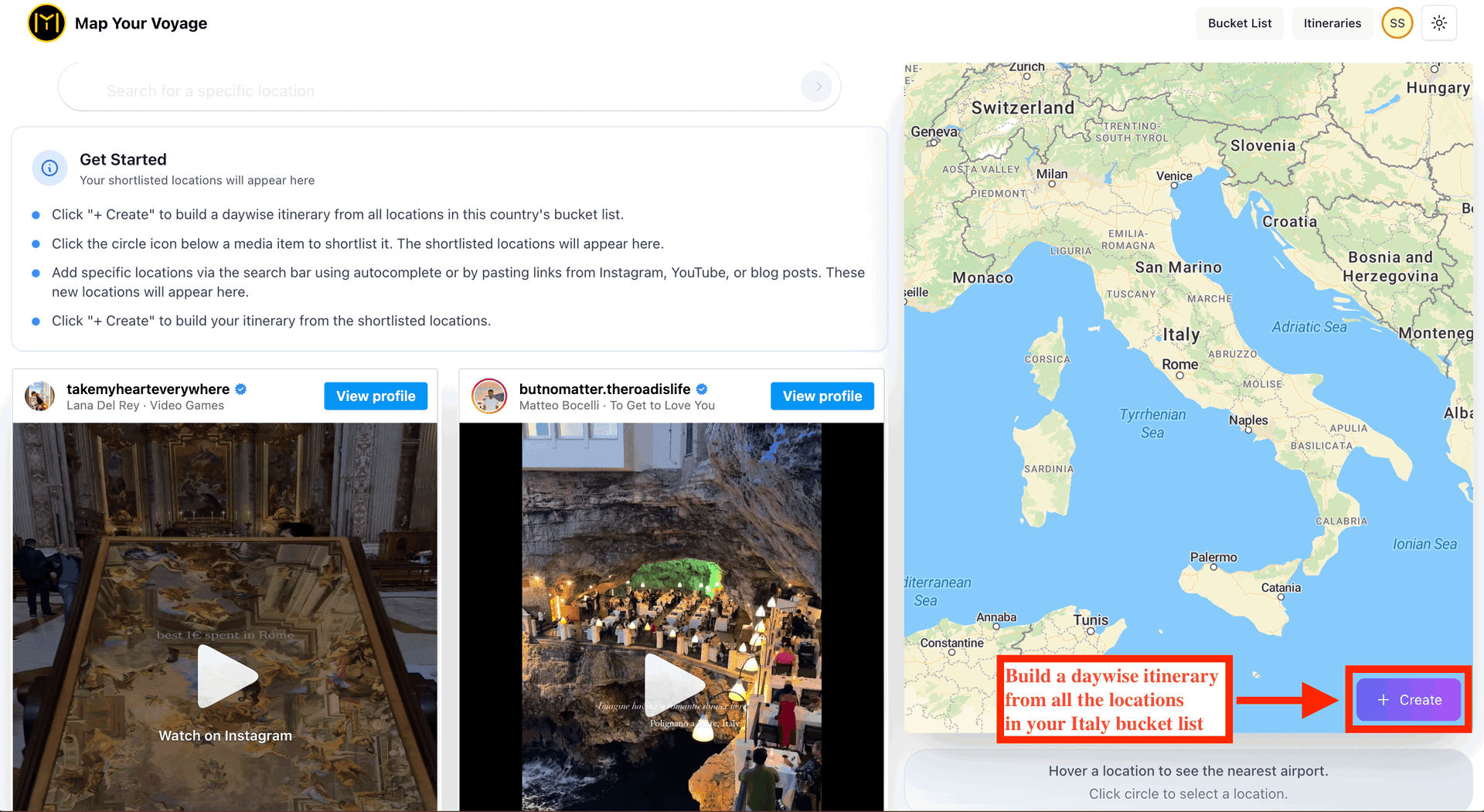This screenshot has width=1484, height=812.
Task: Click the Map Your Voyage logo icon
Action: tap(46, 22)
